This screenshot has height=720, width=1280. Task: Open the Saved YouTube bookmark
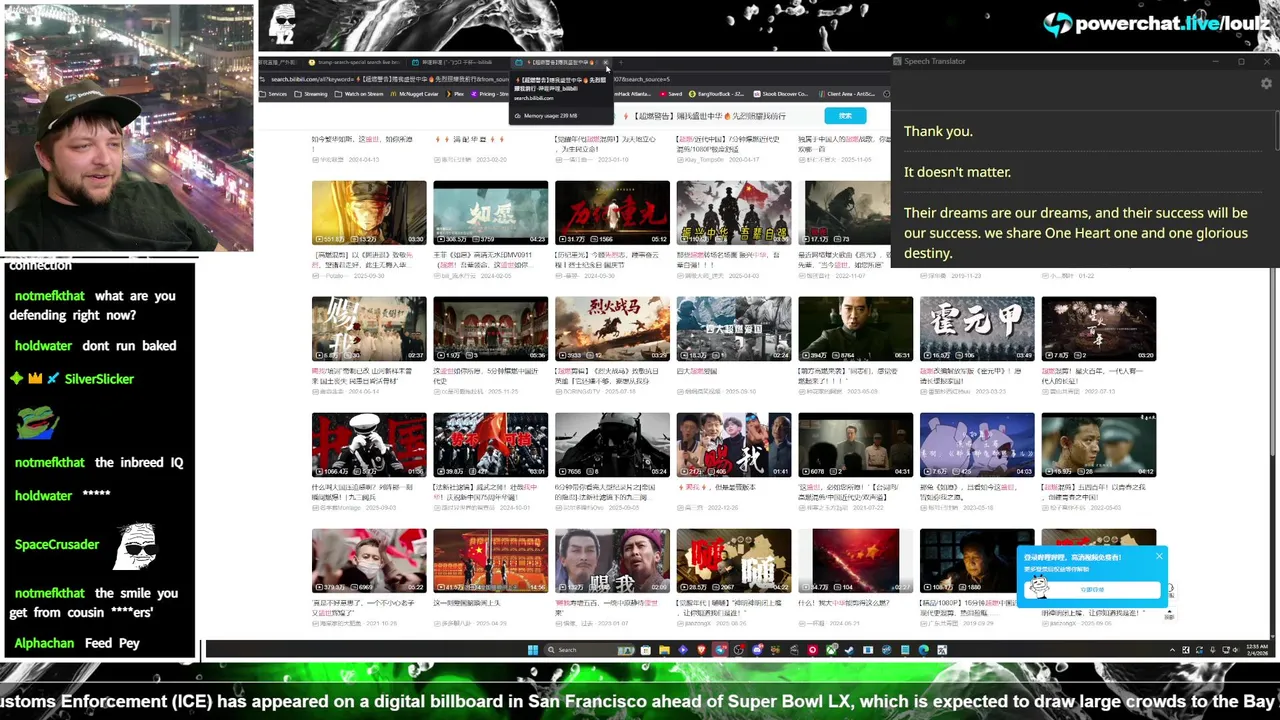pyautogui.click(x=672, y=94)
